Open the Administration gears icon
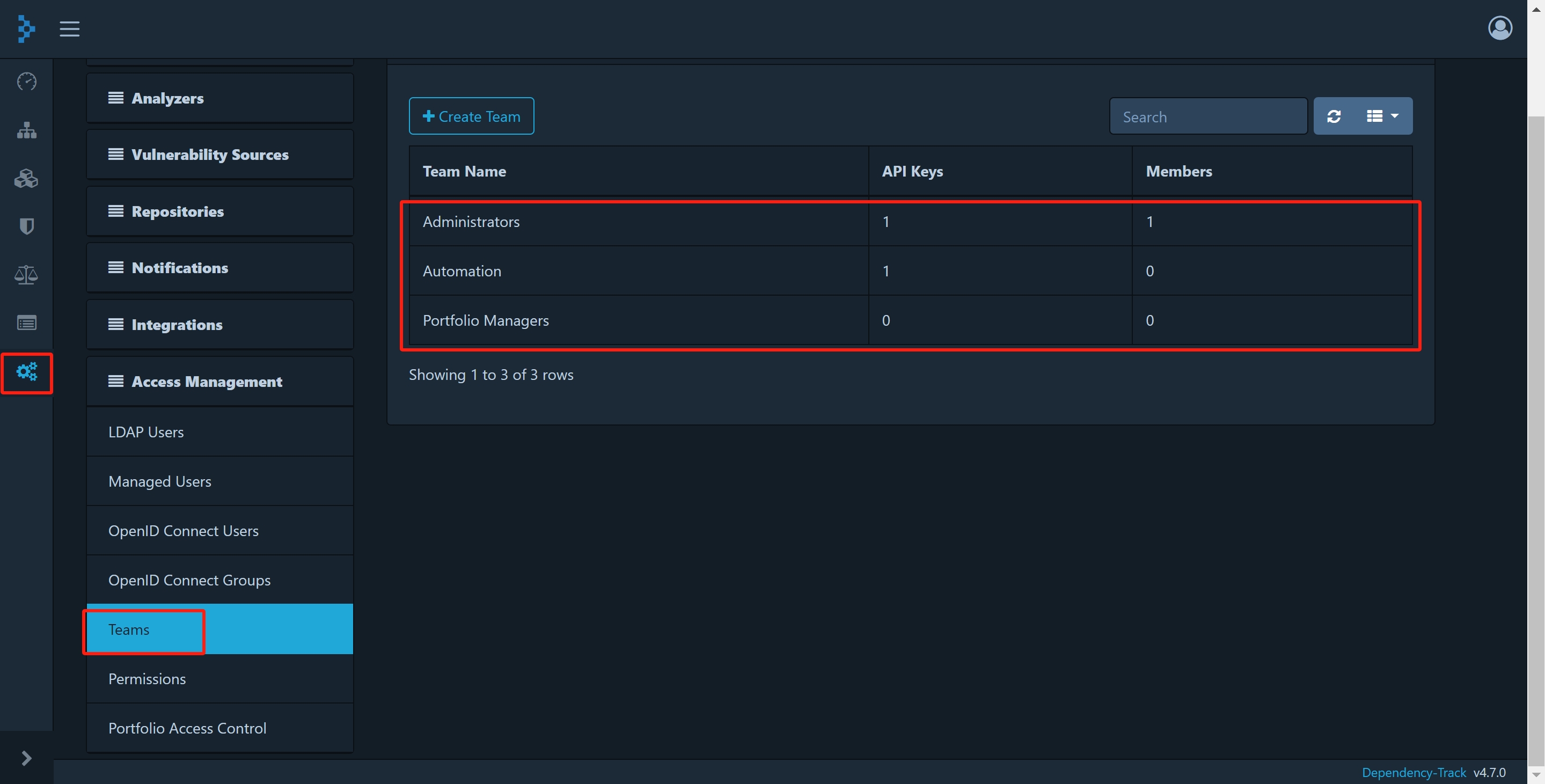 coord(26,372)
